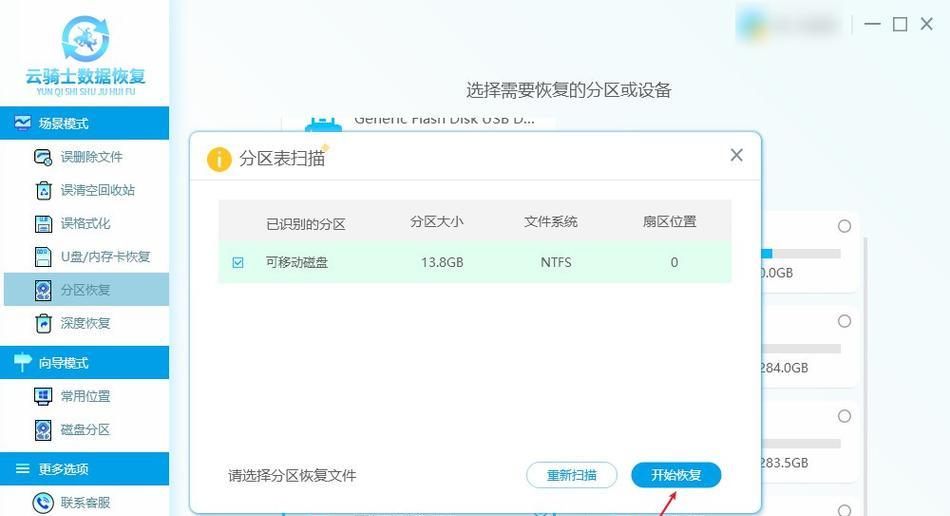
Task: Expand the 更多选项 section header
Action: tap(84, 469)
